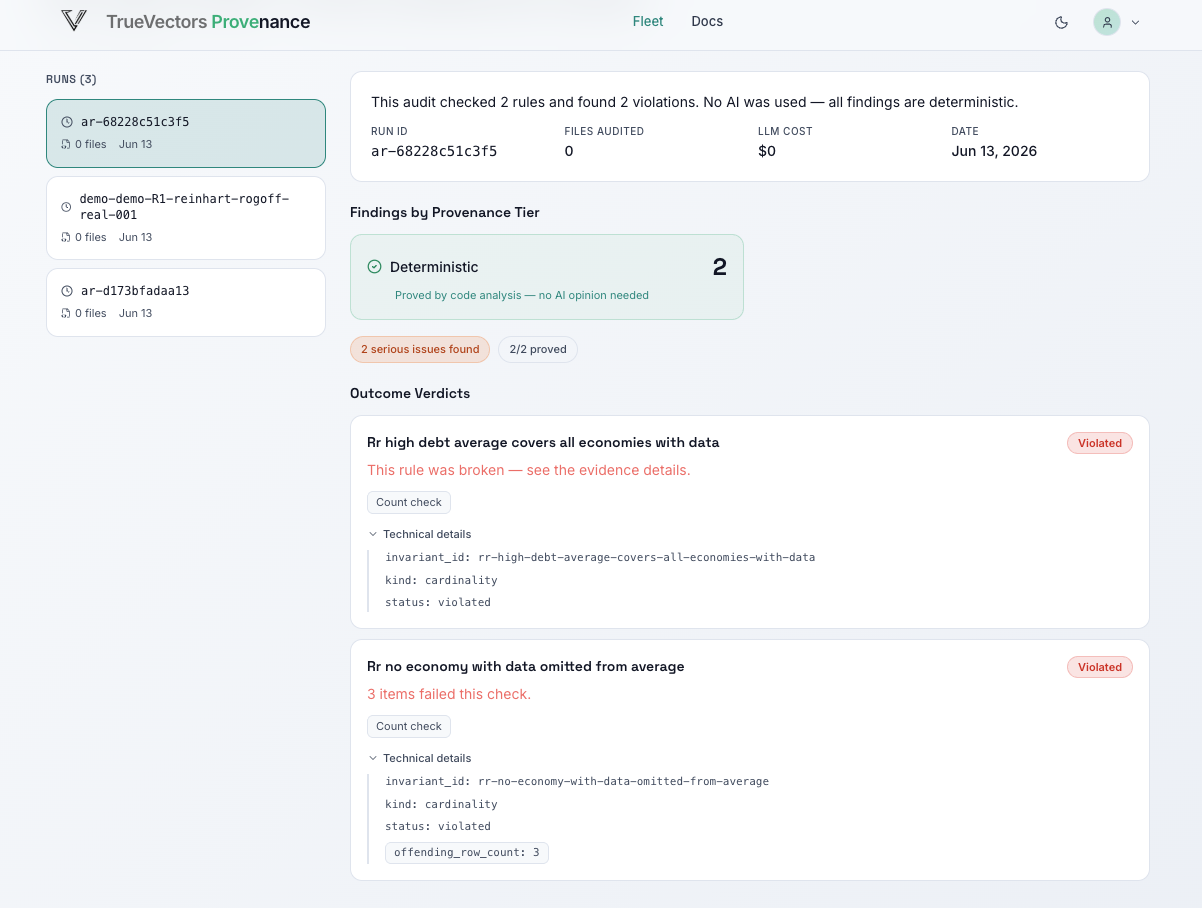Click 'This rule was broken' message
The image size is (1202, 908).
(x=529, y=470)
